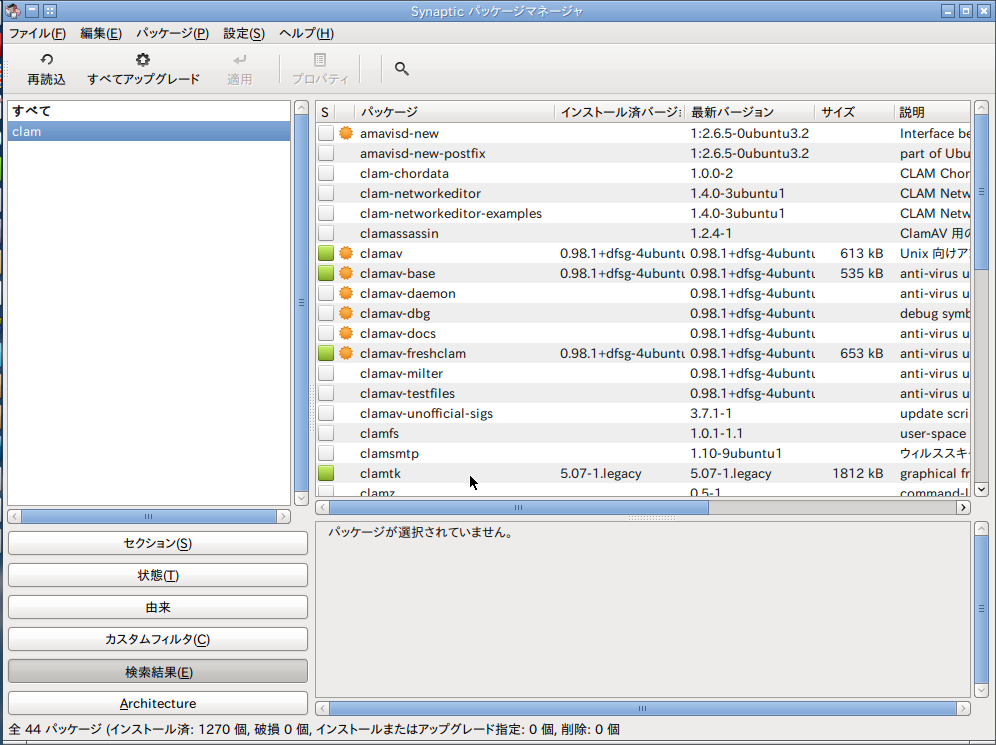Mark the clamsmtp package checkbox
Viewport: 996px width, 745px height.
[x=326, y=453]
